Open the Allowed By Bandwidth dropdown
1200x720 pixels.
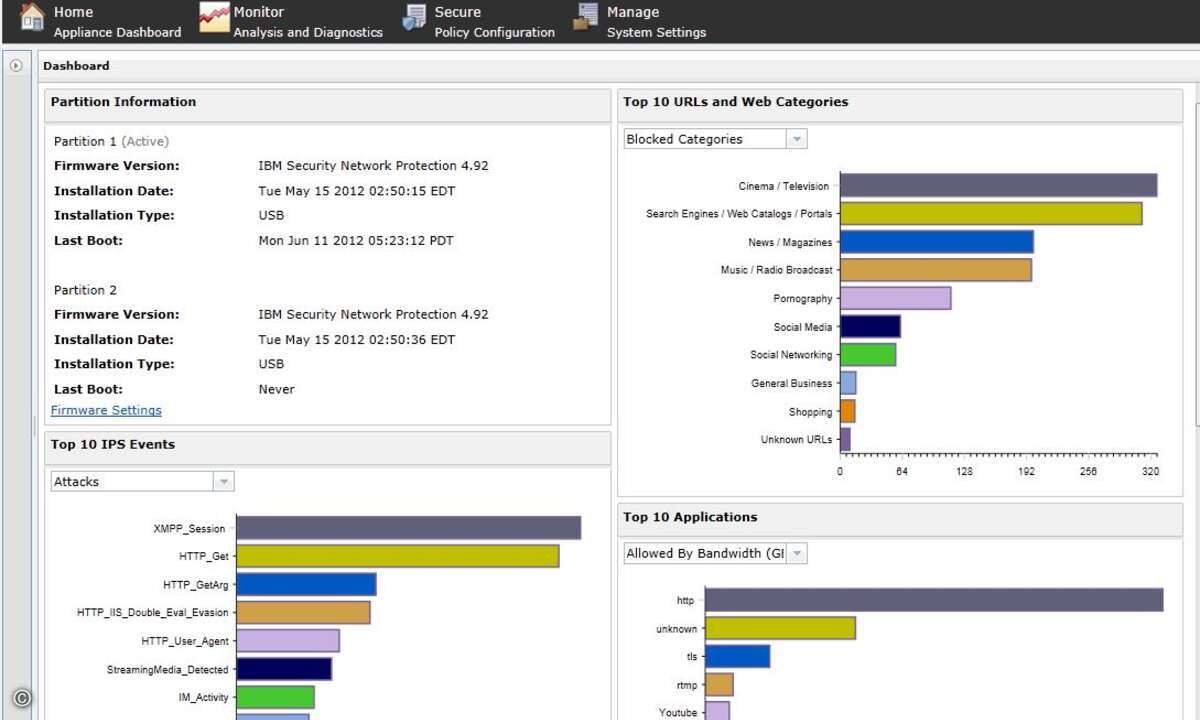(x=797, y=554)
